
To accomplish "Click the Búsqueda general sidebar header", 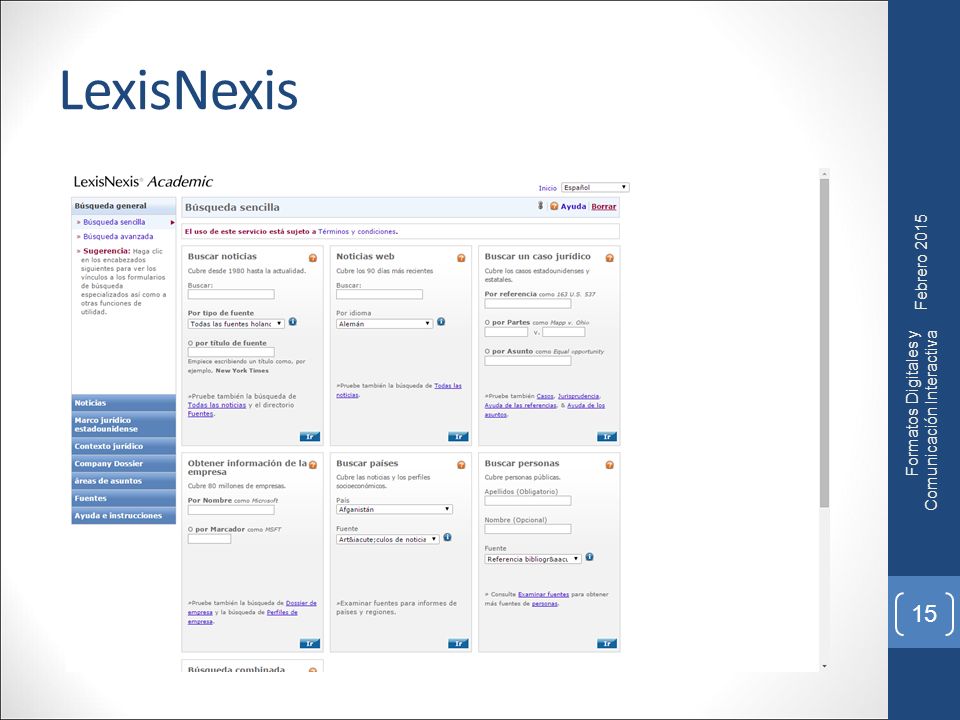I will coord(124,206).
